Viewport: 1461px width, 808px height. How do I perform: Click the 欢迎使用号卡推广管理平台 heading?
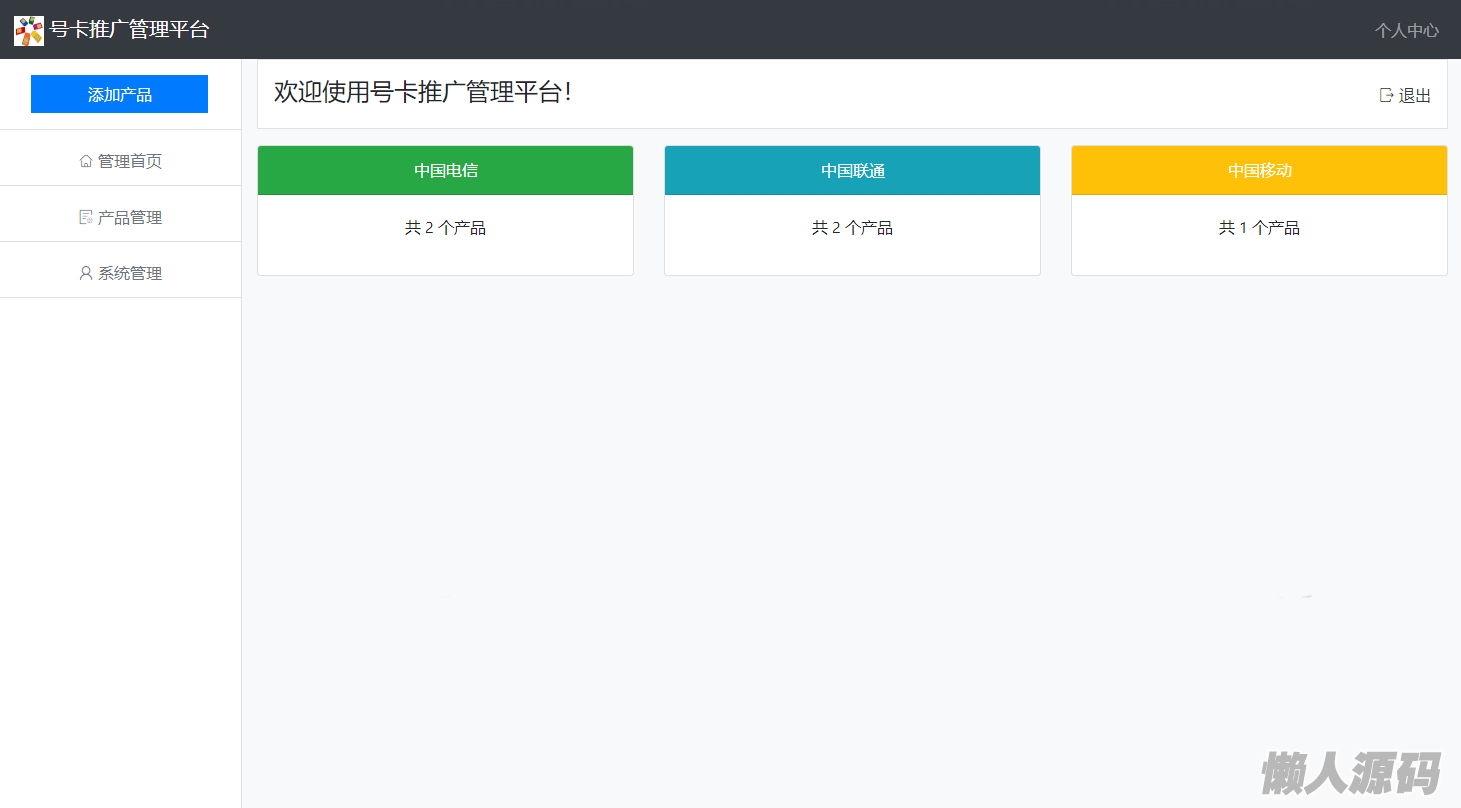[422, 92]
